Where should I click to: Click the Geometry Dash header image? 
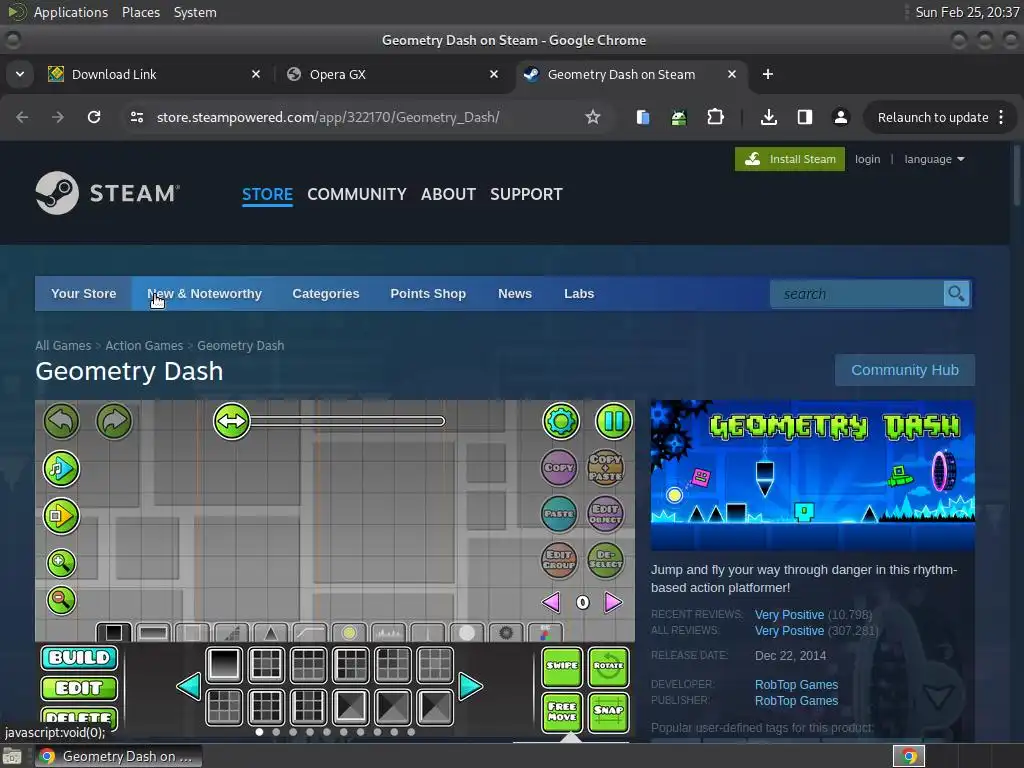pyautogui.click(x=812, y=475)
